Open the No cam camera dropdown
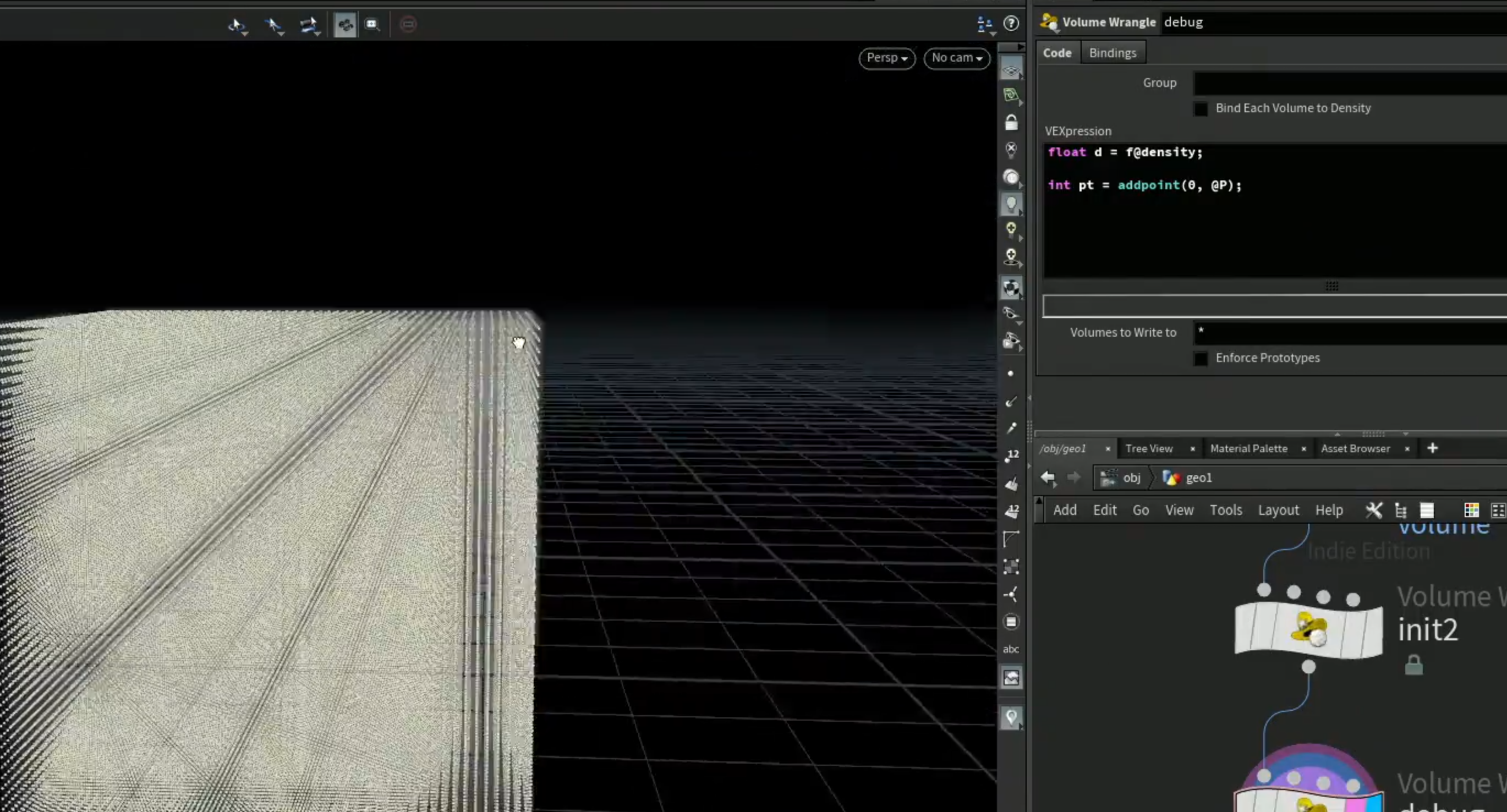 956,58
